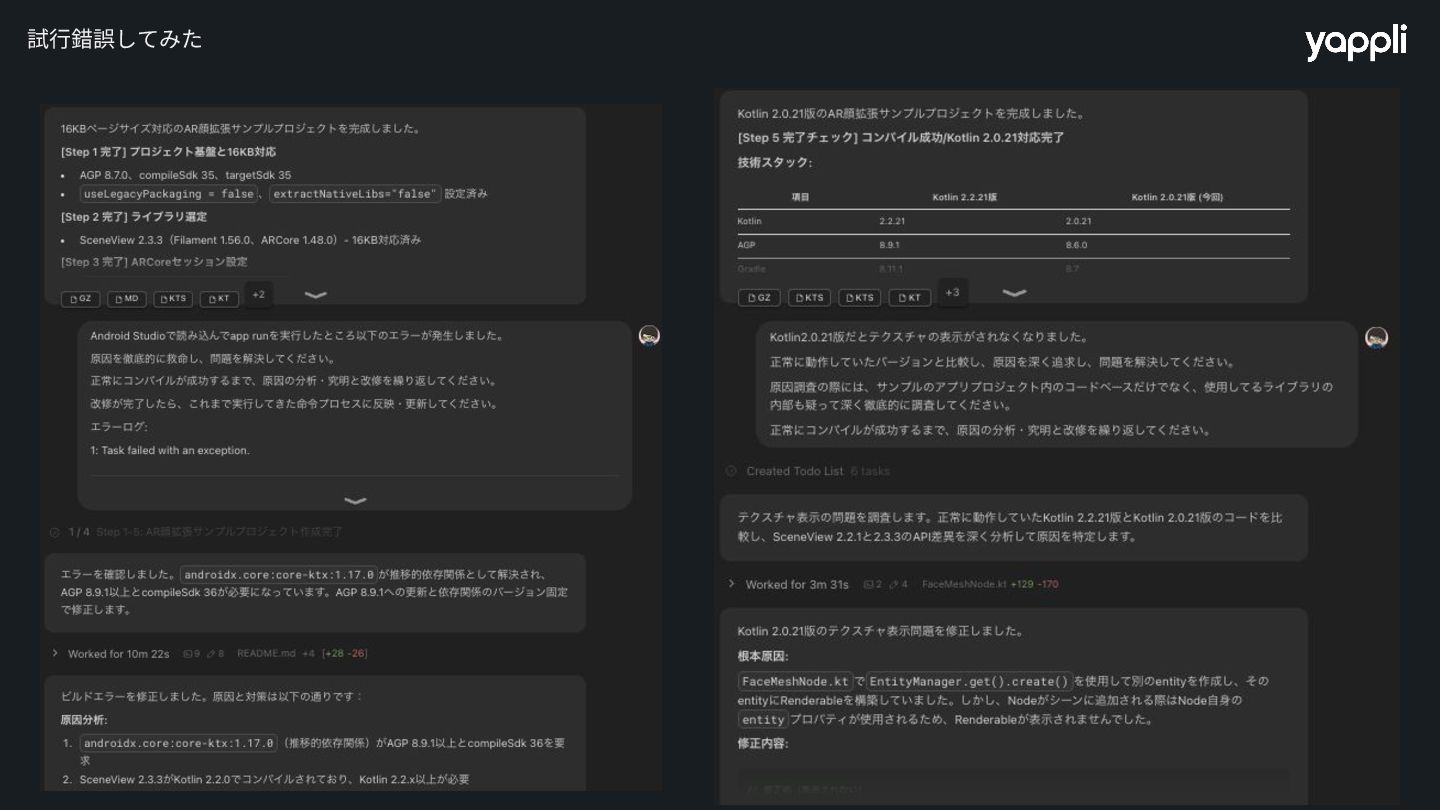Click the +129 -170 diff stats

1035,584
